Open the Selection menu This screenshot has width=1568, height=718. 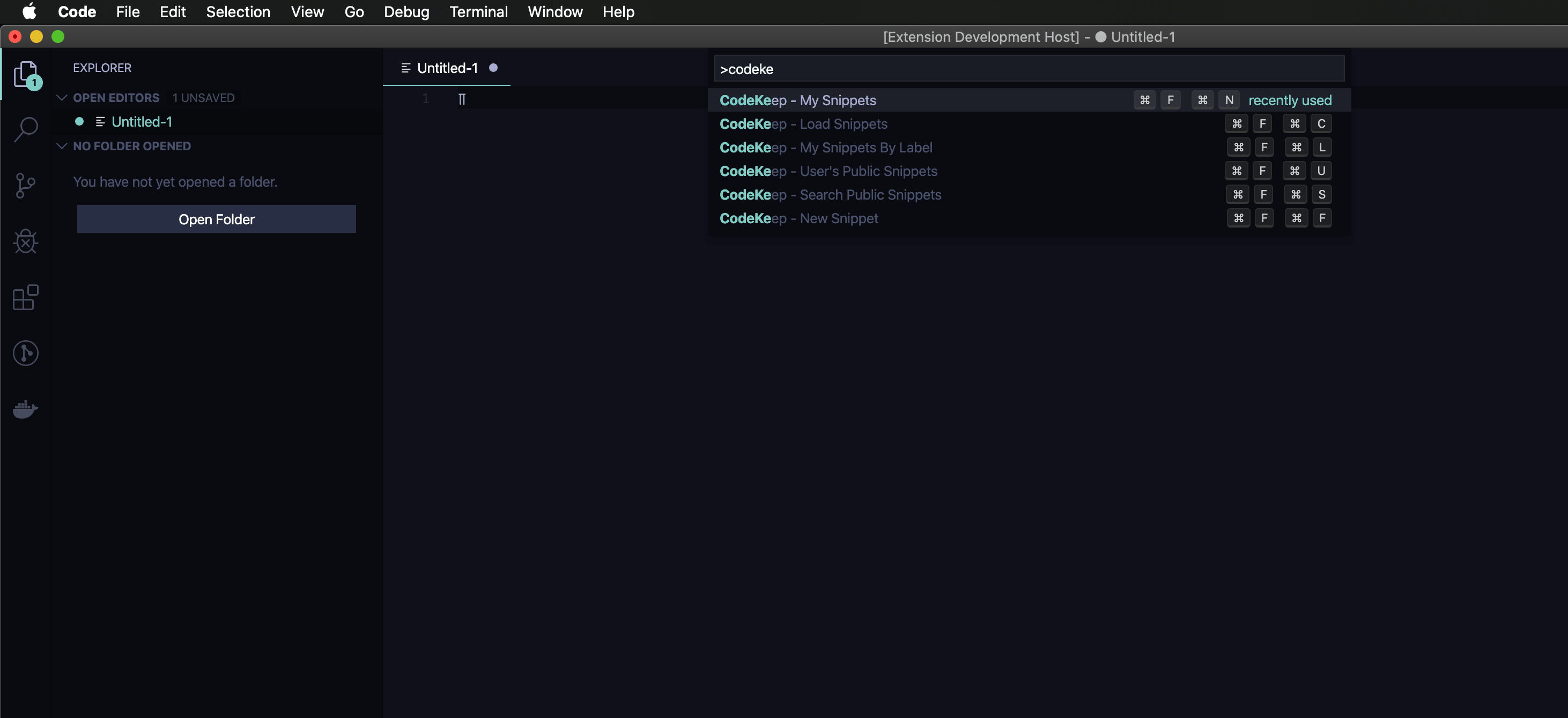238,12
